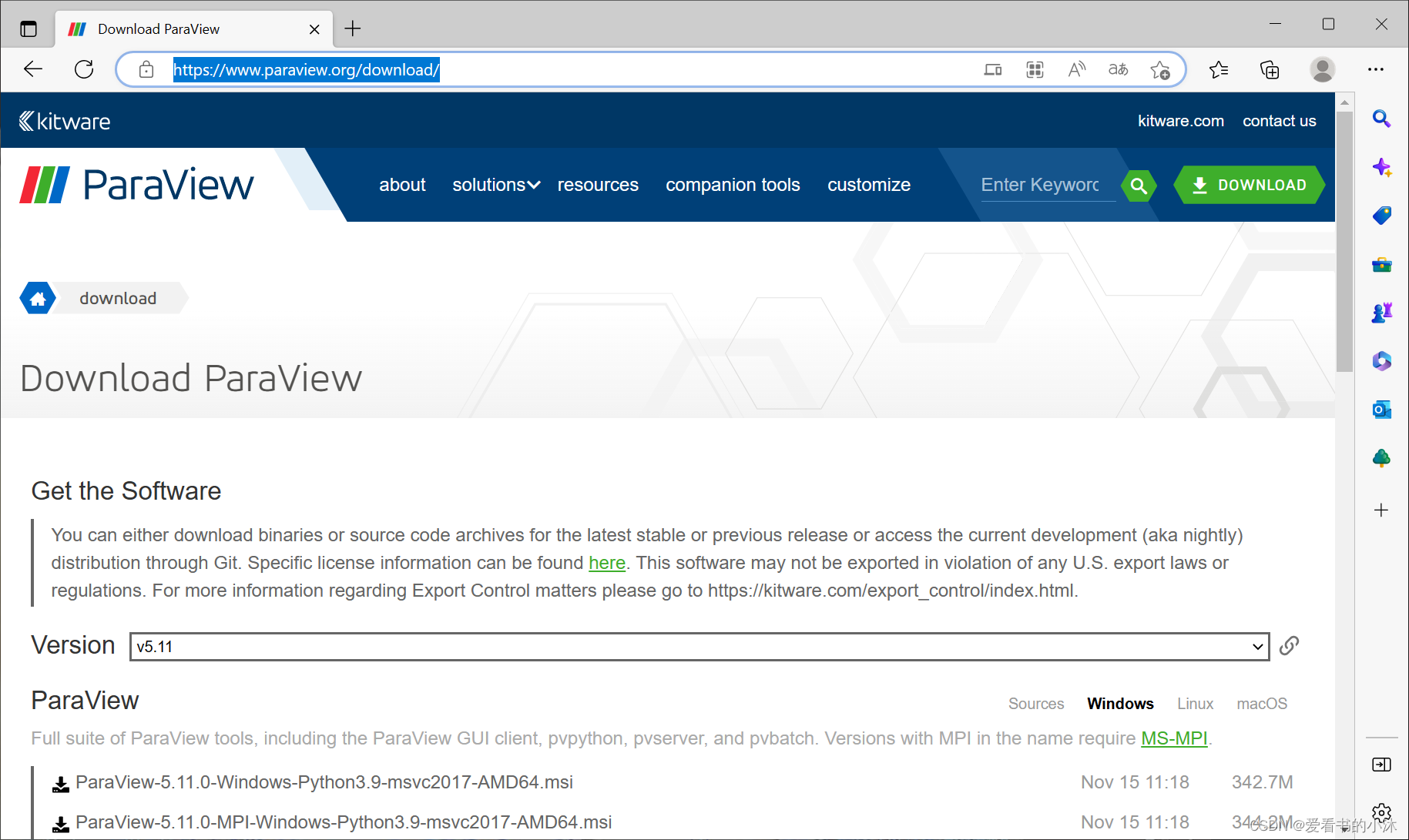Open the companion tools menu item
Viewport: 1409px width, 840px height.
pyautogui.click(x=732, y=186)
